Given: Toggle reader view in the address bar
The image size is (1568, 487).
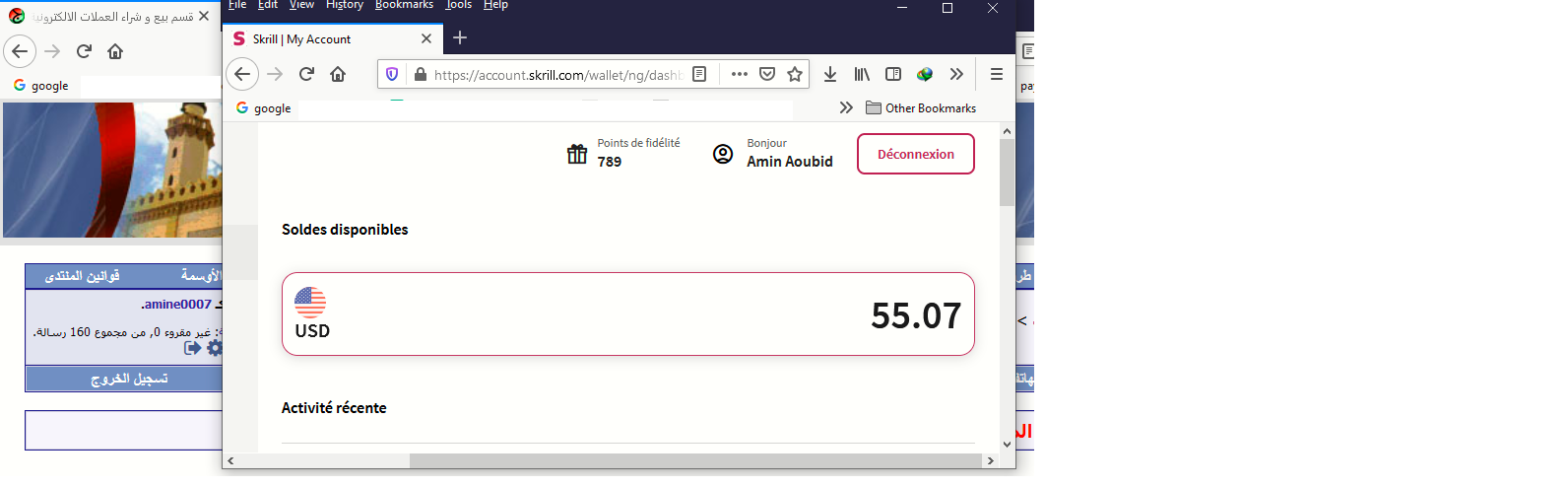Looking at the screenshot, I should point(699,74).
